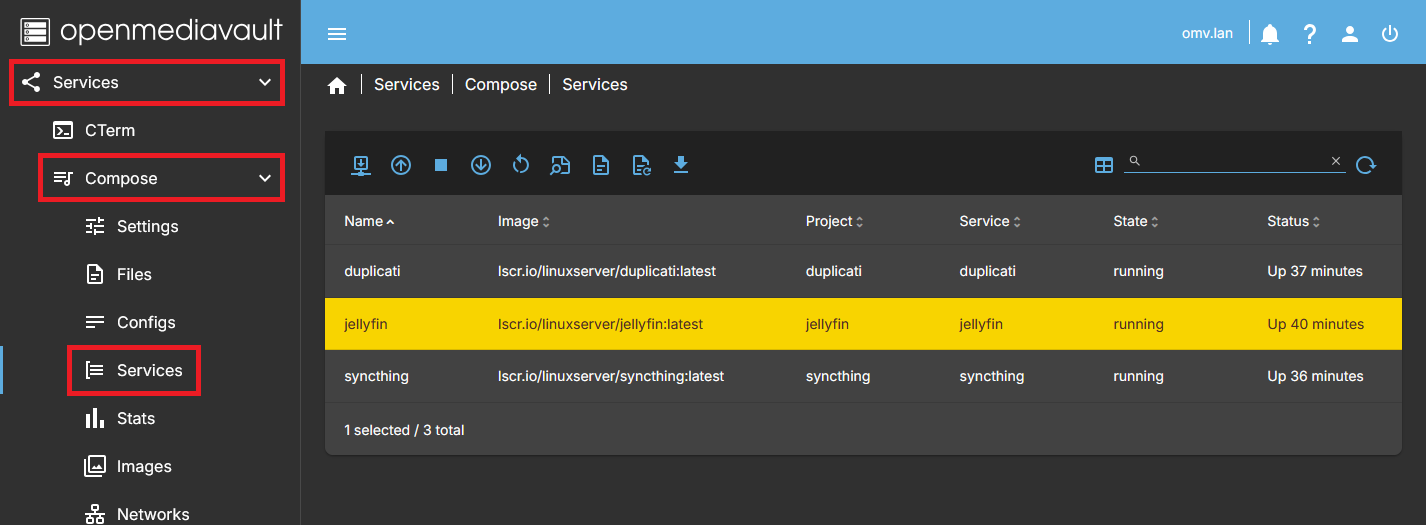
Task: Sort the table by Status column
Action: 1293,221
